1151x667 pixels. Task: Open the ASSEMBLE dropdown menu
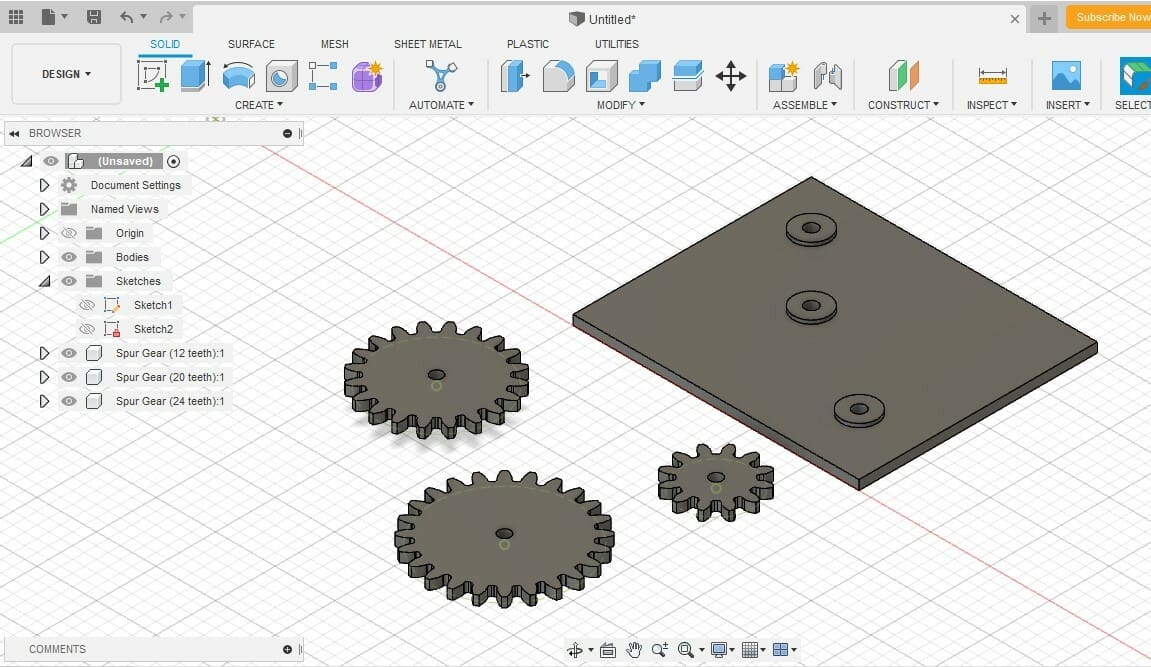point(805,105)
